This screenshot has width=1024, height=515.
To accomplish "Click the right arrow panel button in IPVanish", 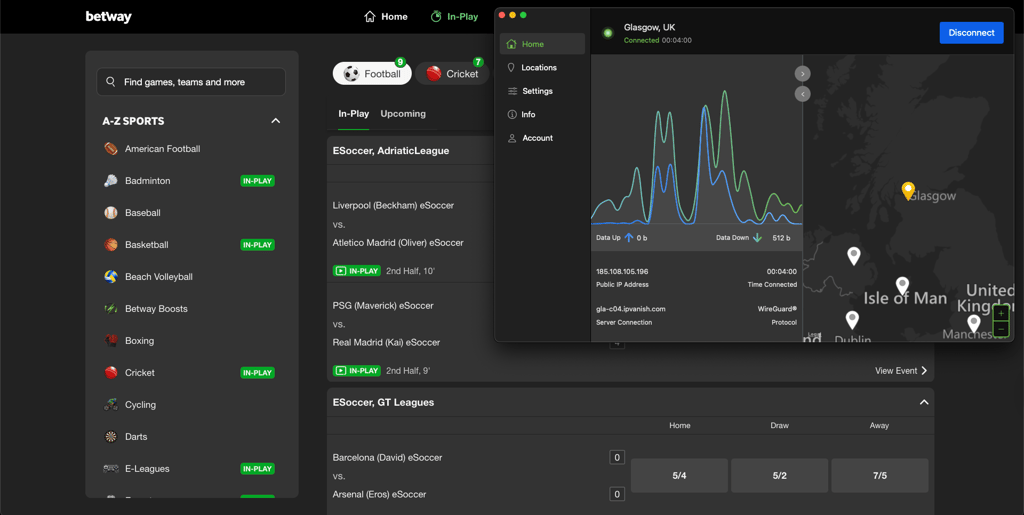I will 803,74.
